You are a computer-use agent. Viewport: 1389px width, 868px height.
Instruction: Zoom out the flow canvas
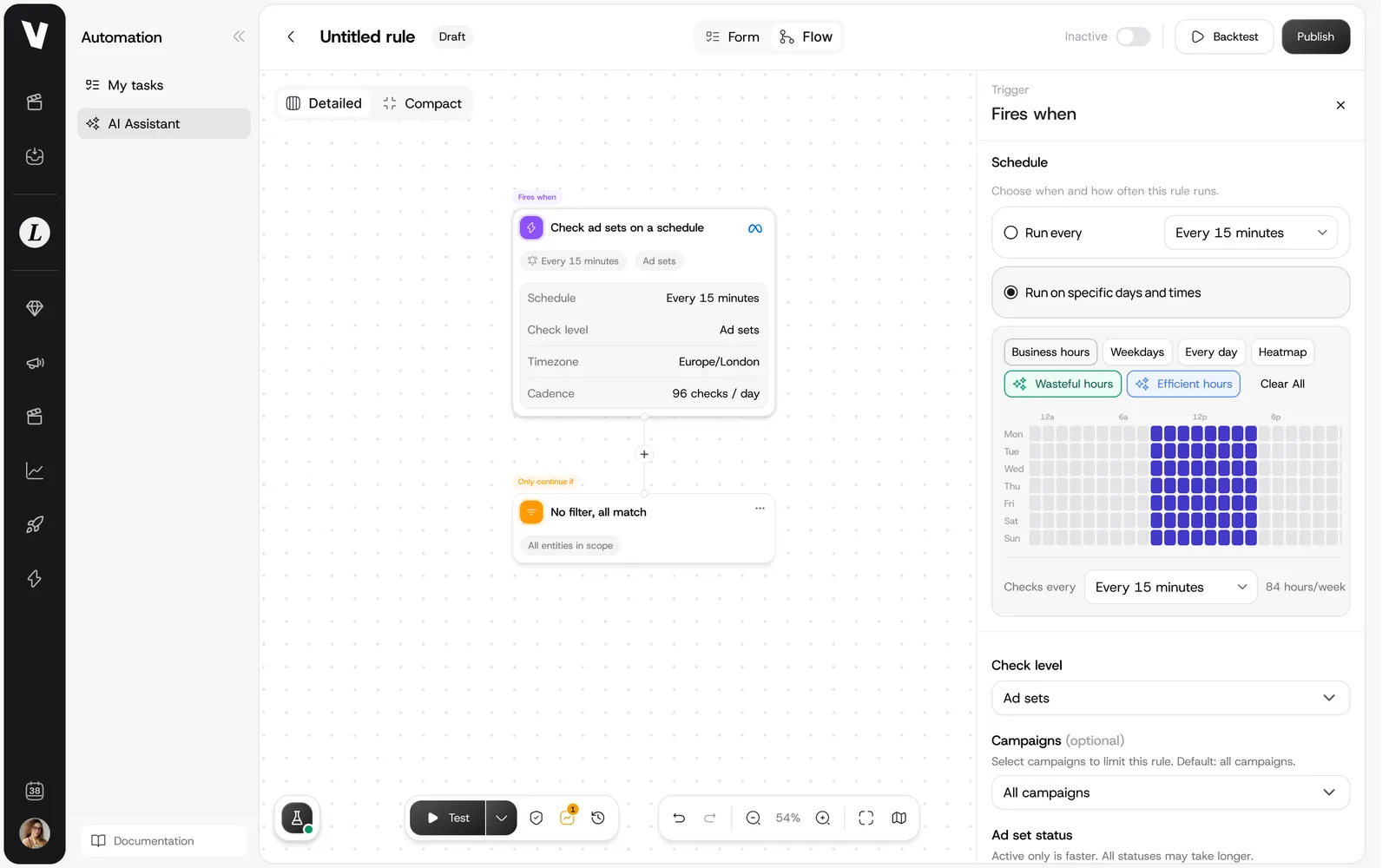(x=754, y=818)
